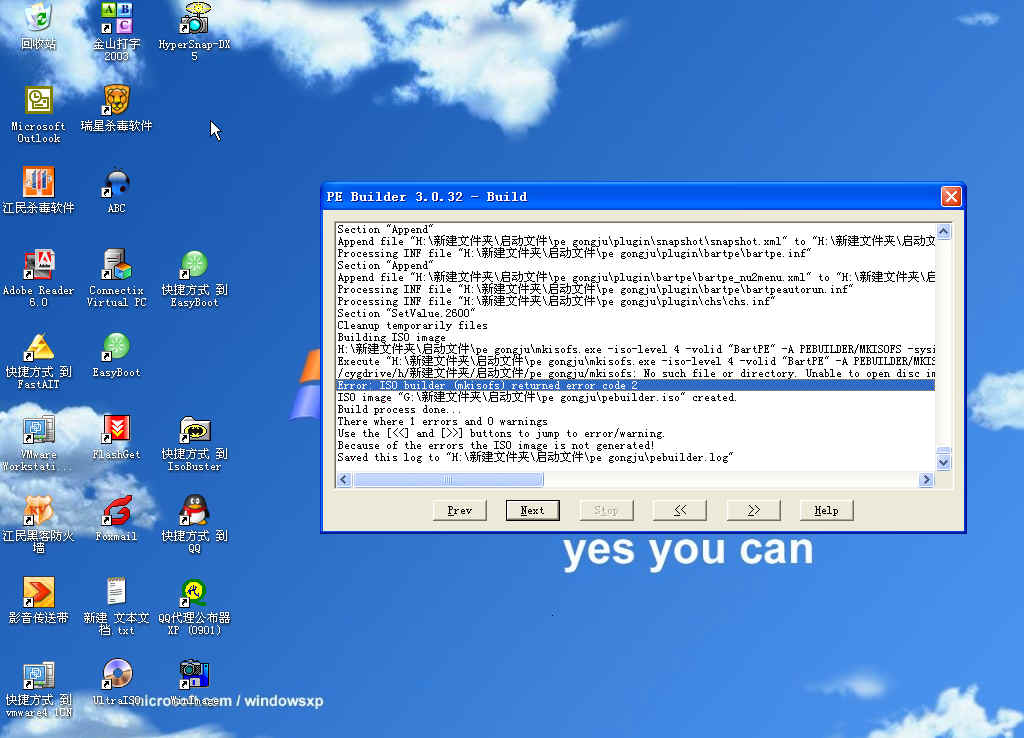
Task: Click the 'There where 1 errors and 0 warnings' line
Action: (x=442, y=421)
